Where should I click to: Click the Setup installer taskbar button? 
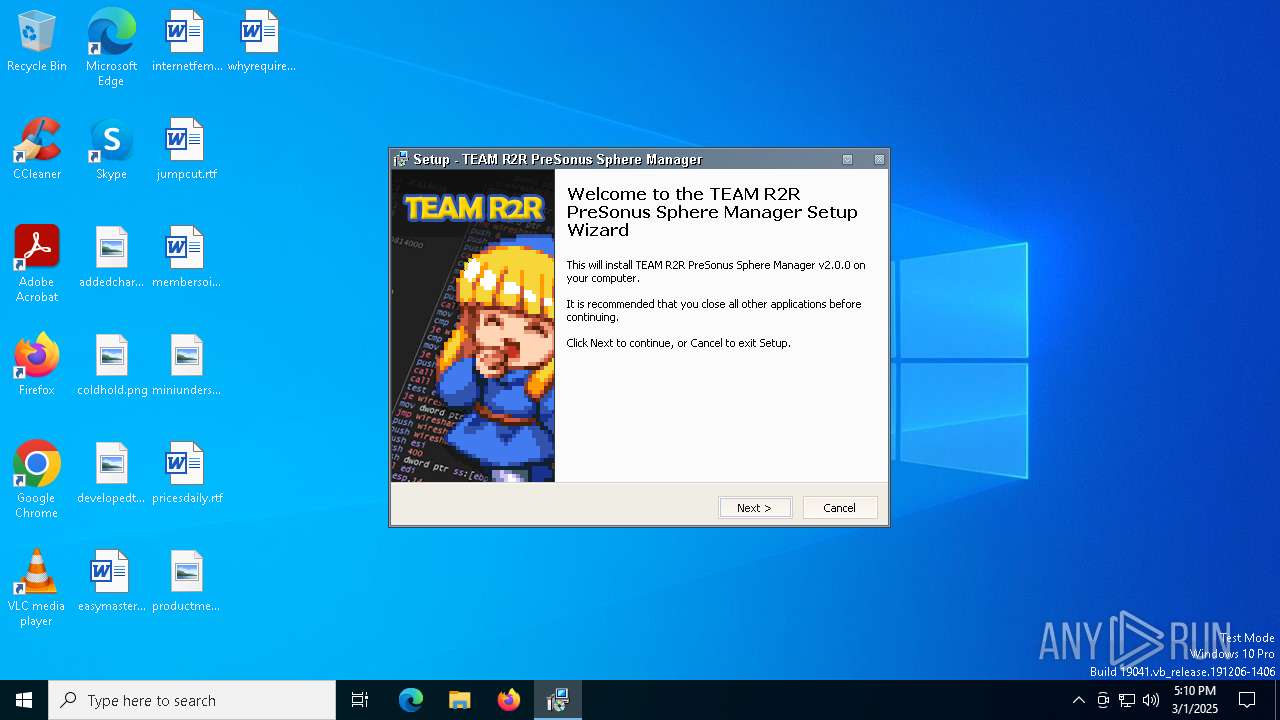click(558, 700)
